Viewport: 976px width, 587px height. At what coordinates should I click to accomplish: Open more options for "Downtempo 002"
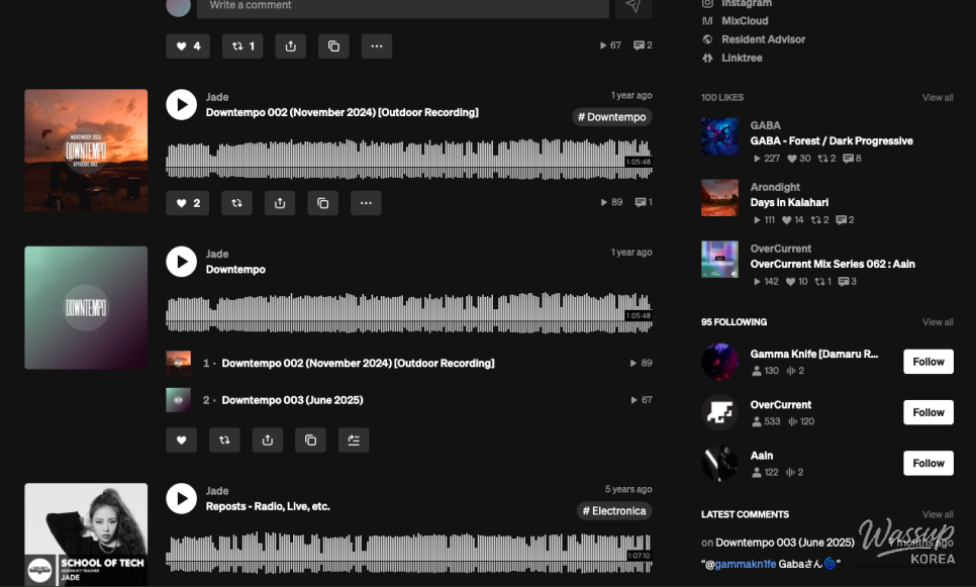pyautogui.click(x=366, y=202)
